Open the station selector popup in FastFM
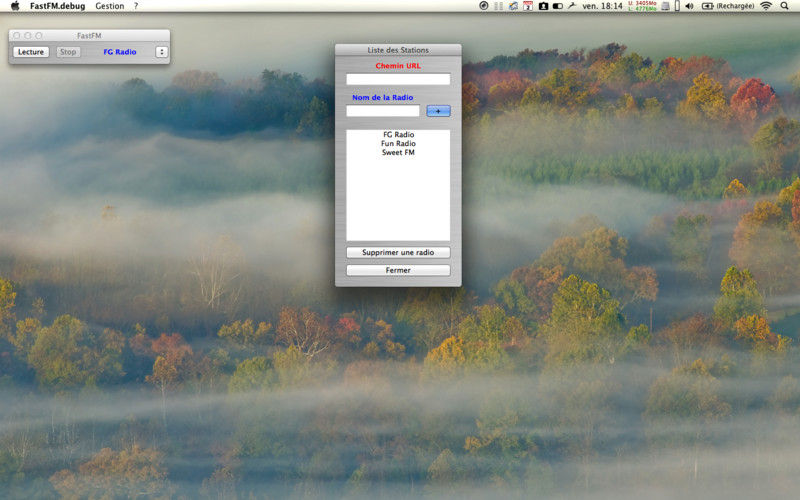Screen dimensions: 800x500 point(161,52)
